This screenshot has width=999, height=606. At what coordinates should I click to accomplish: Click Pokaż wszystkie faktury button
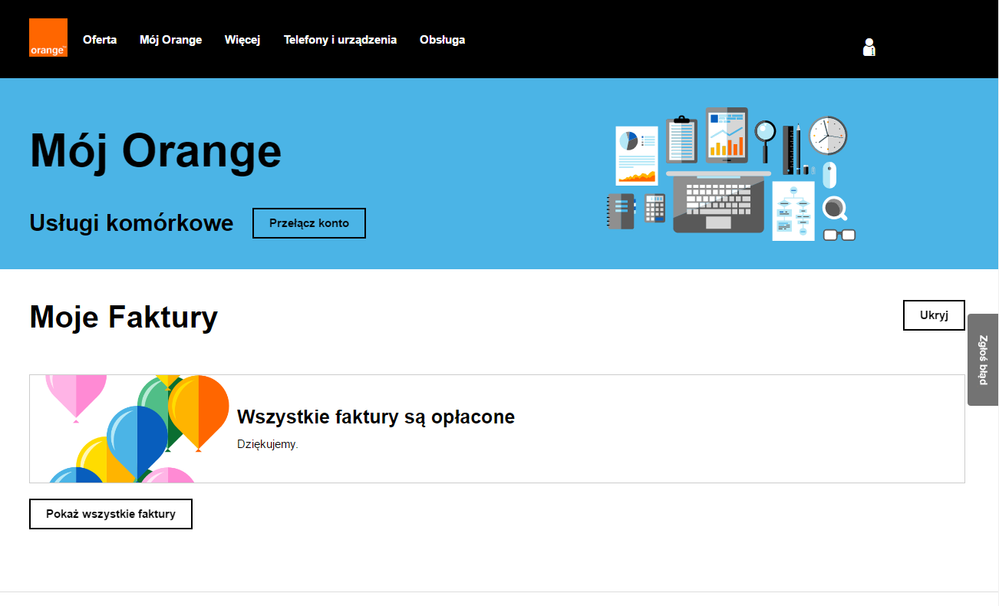tap(110, 514)
